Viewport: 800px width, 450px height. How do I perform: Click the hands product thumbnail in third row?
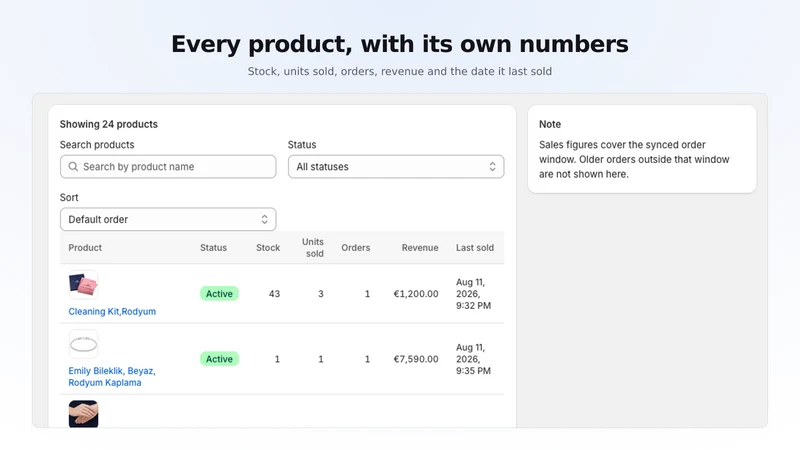(x=83, y=414)
